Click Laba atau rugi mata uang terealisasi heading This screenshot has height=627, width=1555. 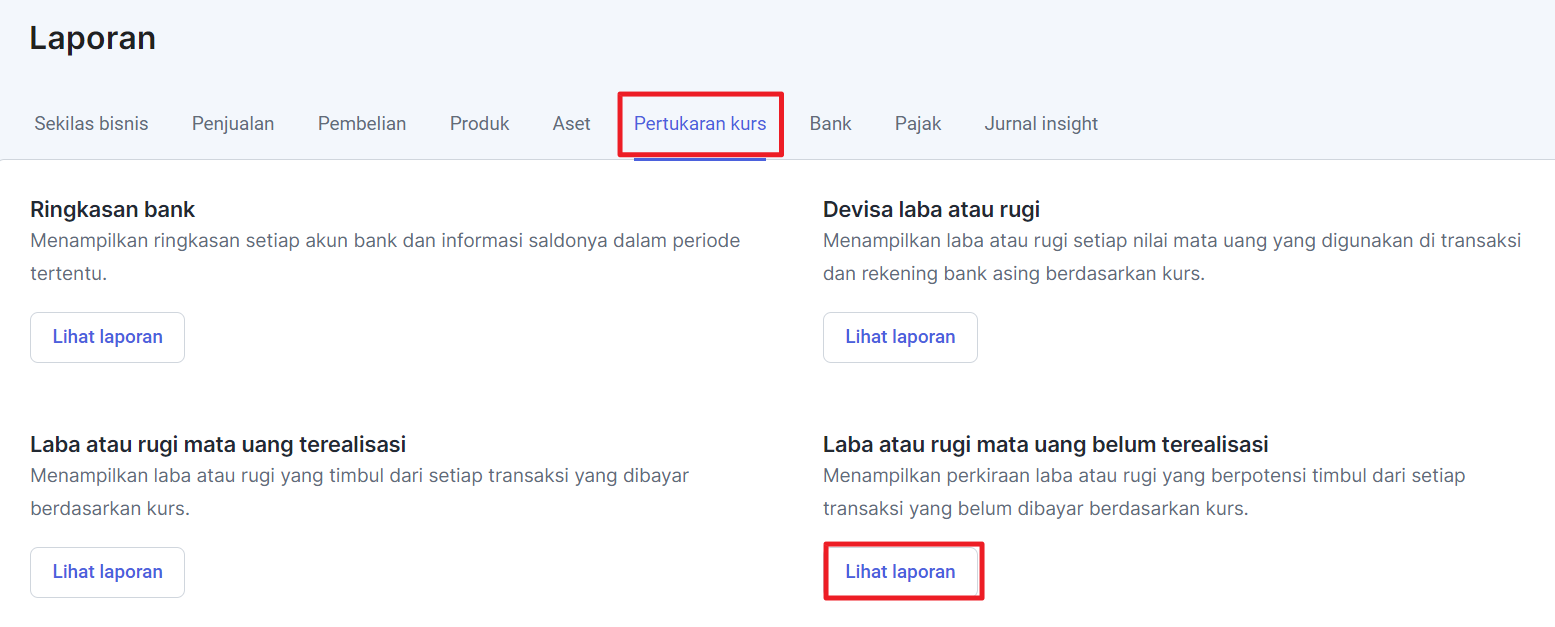(x=218, y=445)
